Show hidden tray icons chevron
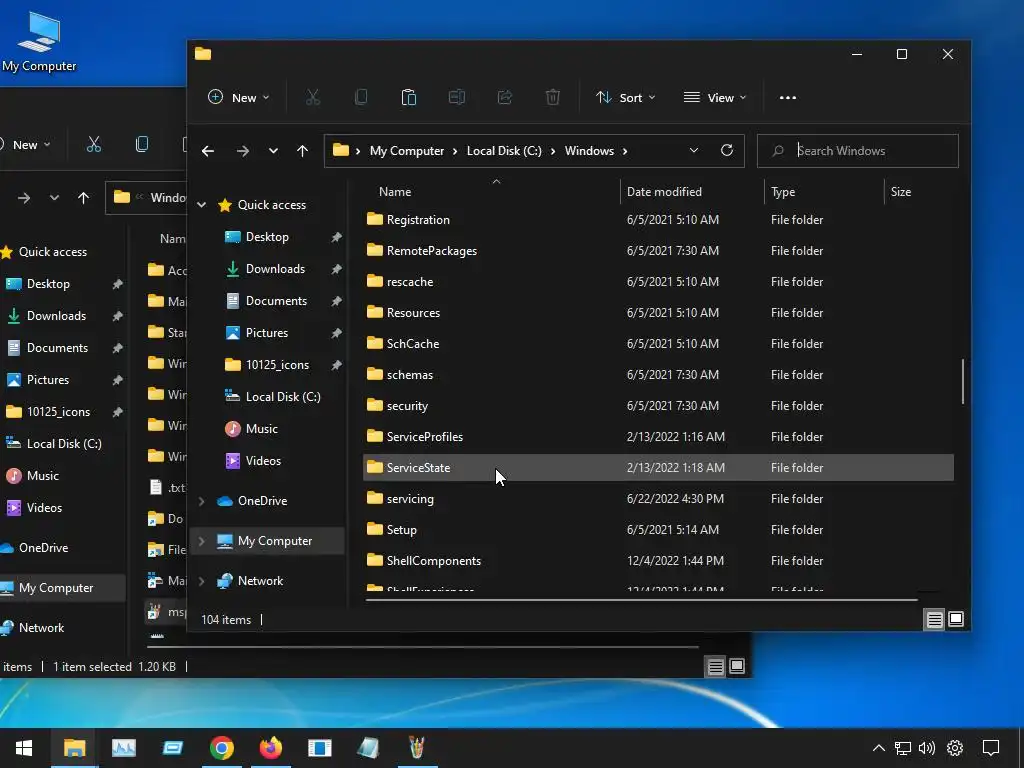 click(x=879, y=748)
